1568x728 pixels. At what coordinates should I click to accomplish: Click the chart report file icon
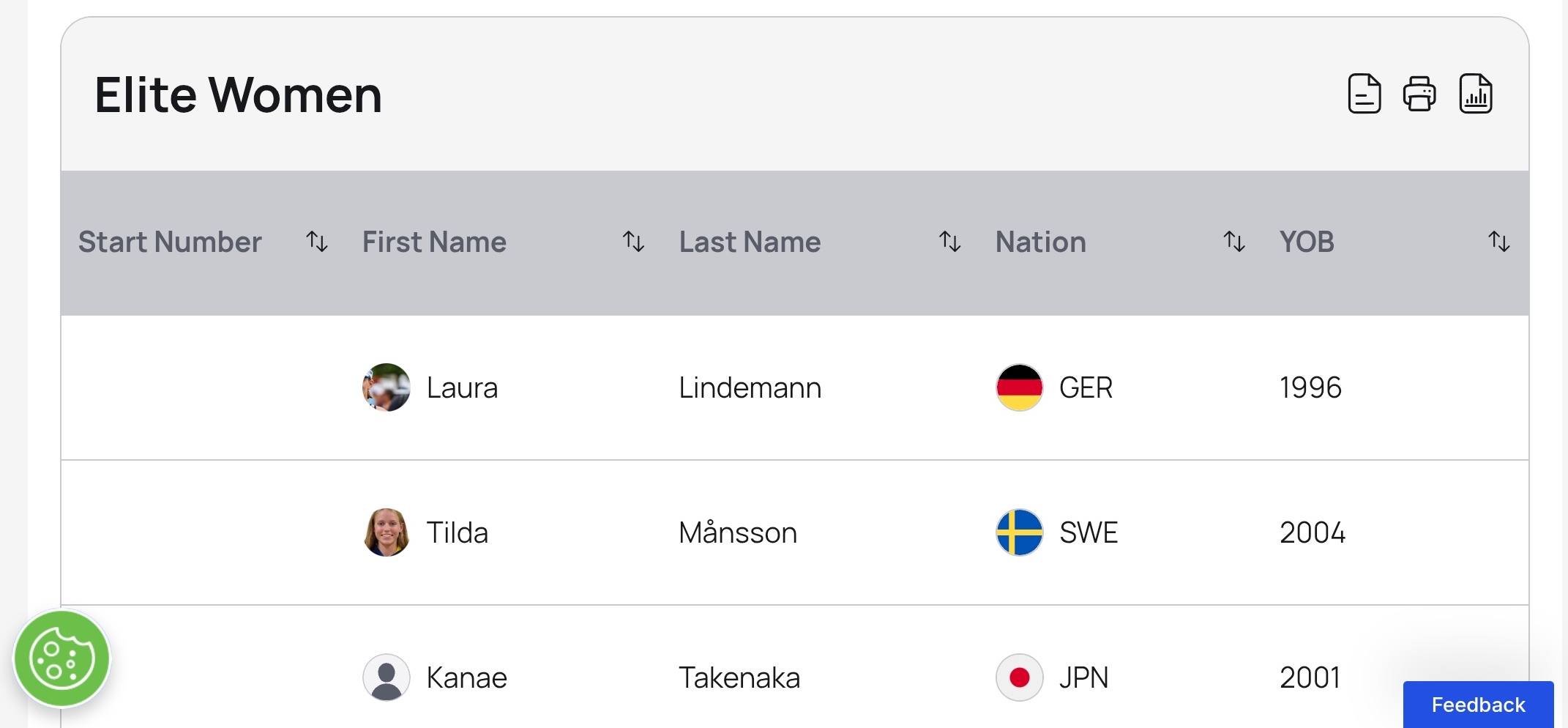click(x=1475, y=94)
